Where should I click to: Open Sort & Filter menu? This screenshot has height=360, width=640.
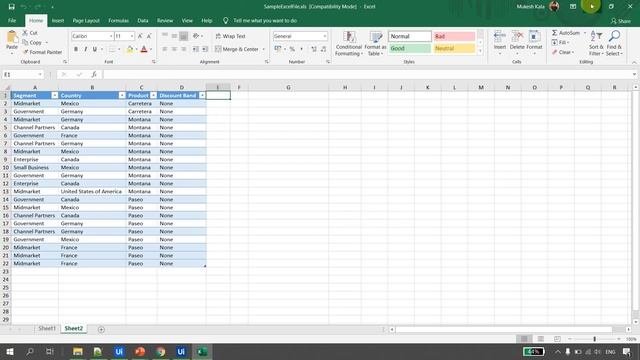596,43
